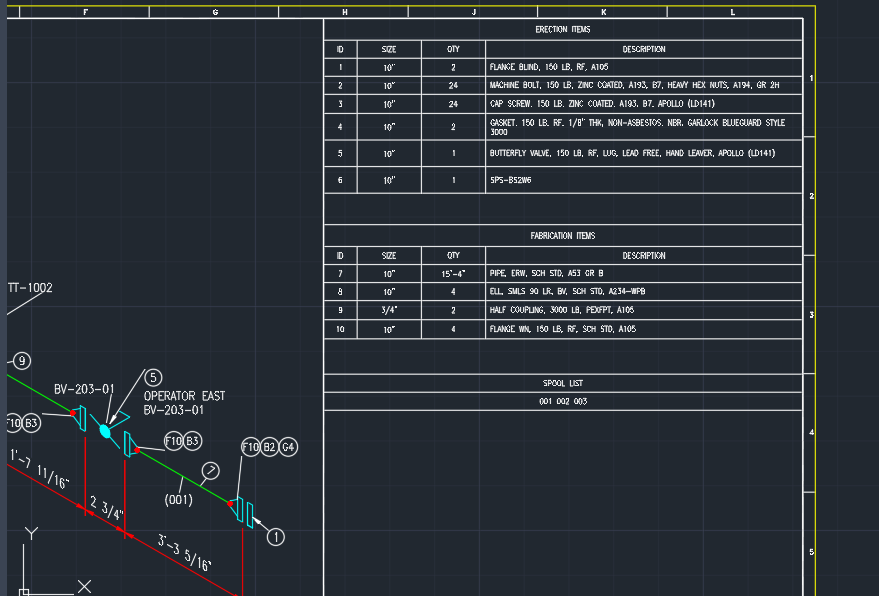
Task: Click column zone header K
Action: point(603,12)
